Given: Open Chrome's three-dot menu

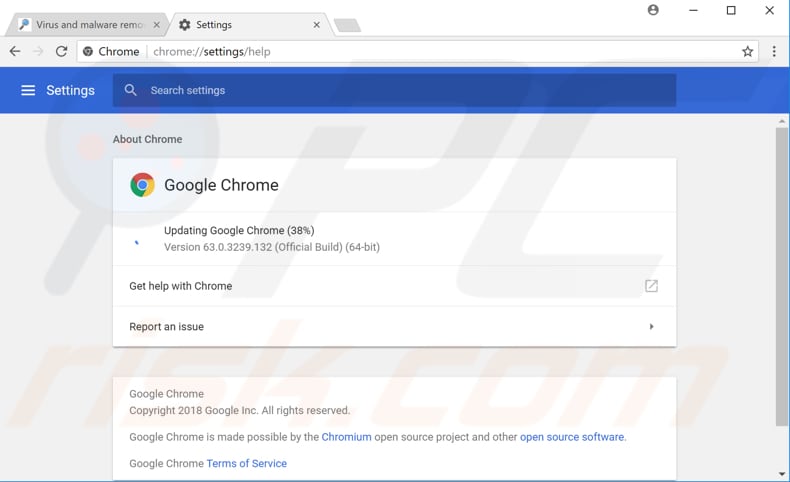Looking at the screenshot, I should tap(774, 51).
